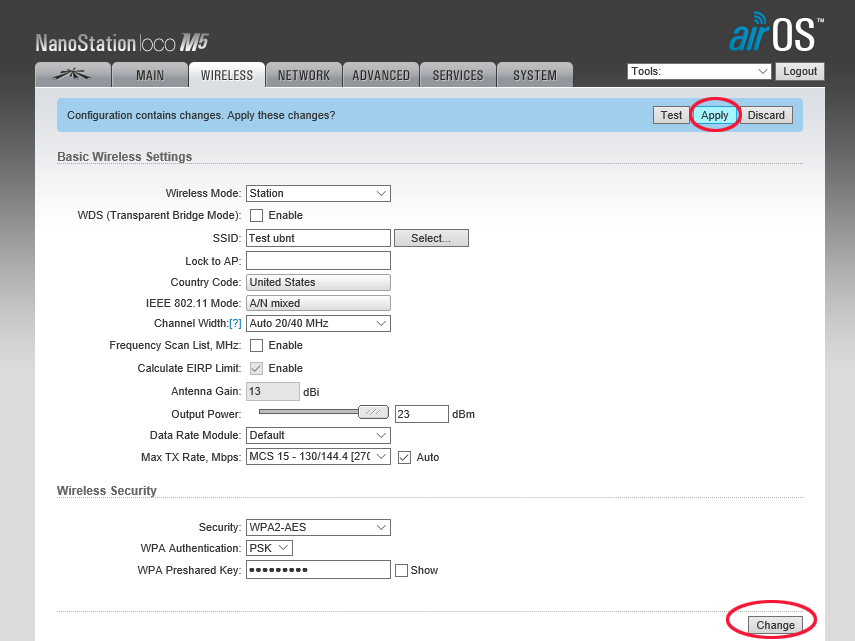Enable WDS Transparent Bridge Mode checkbox

257,215
